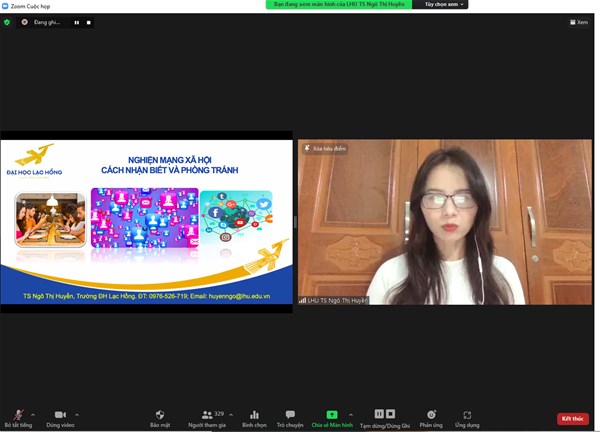This screenshot has height=432, width=600.
Task: Click Xóa tiêu điểm on speaker video
Action: point(326,149)
